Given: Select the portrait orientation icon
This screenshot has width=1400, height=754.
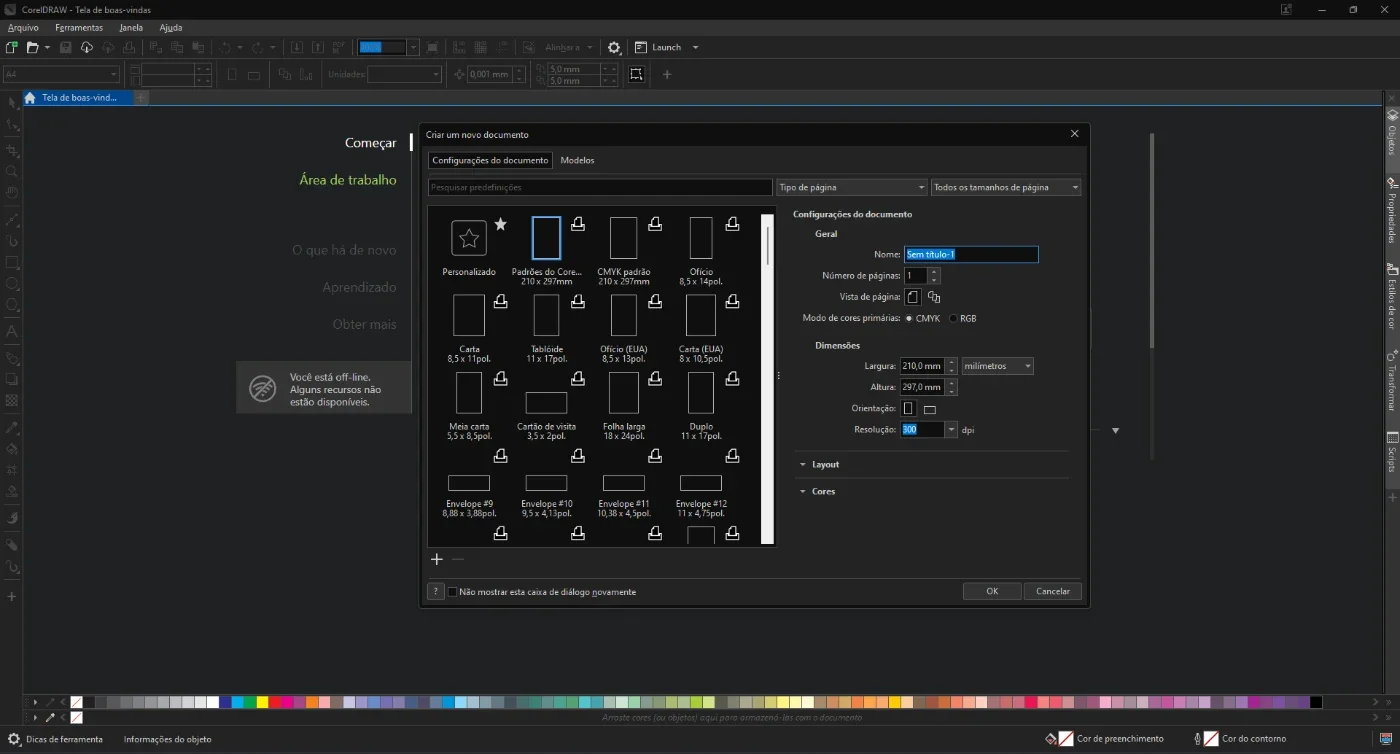Looking at the screenshot, I should pyautogui.click(x=909, y=409).
